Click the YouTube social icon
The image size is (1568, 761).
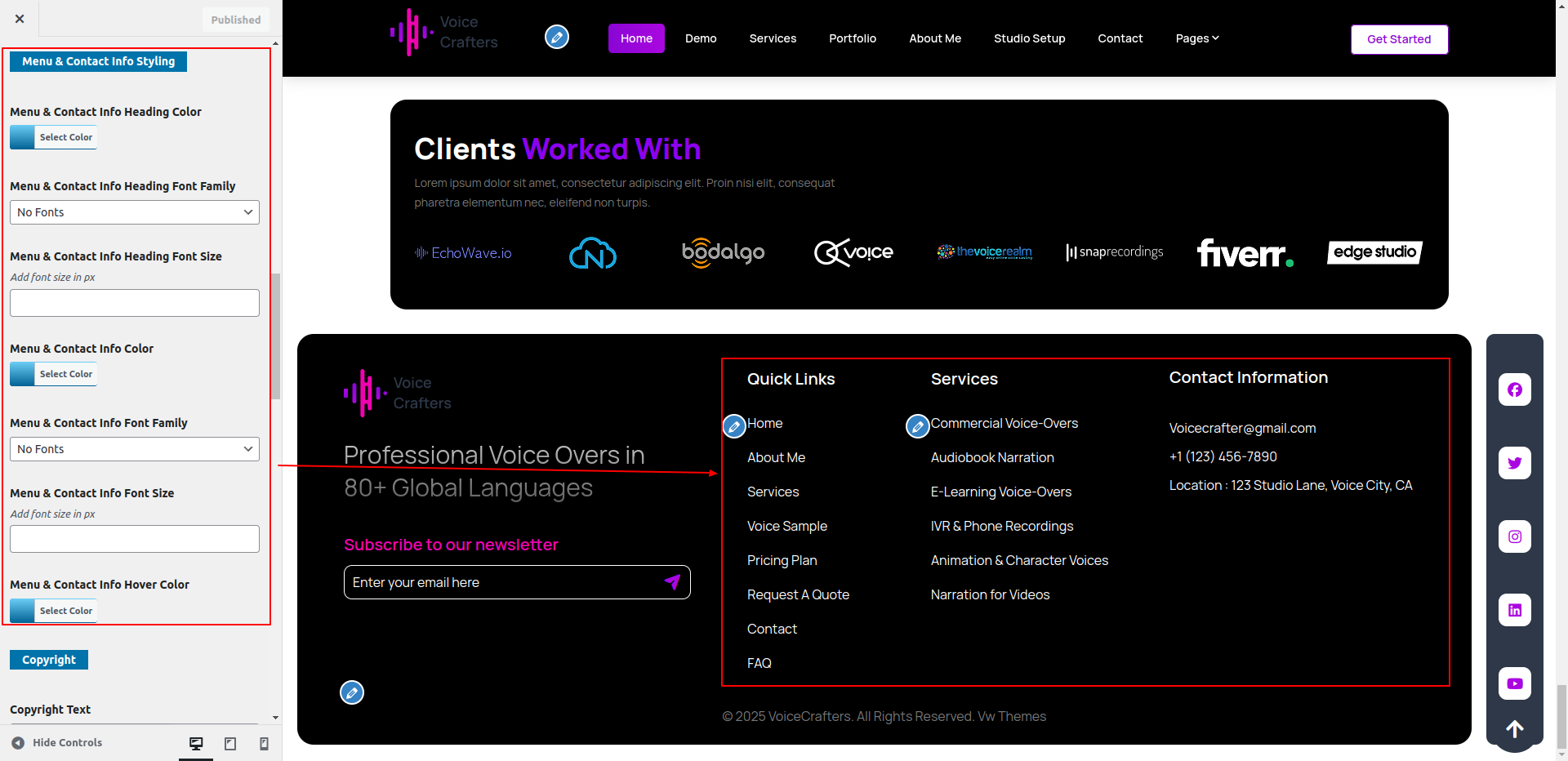(1514, 683)
